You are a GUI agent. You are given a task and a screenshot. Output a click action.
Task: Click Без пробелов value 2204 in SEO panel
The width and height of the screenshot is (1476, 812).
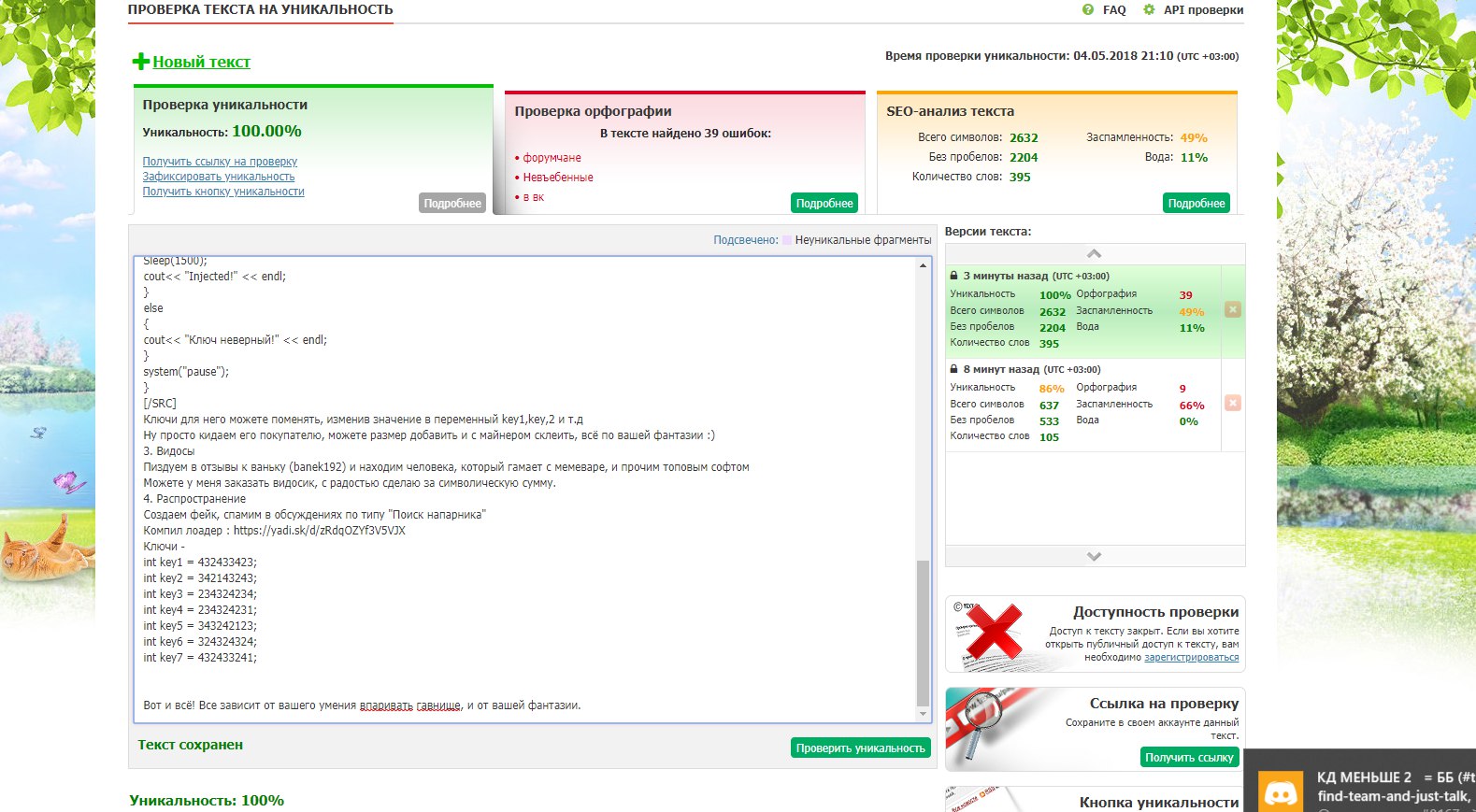[x=1024, y=158]
